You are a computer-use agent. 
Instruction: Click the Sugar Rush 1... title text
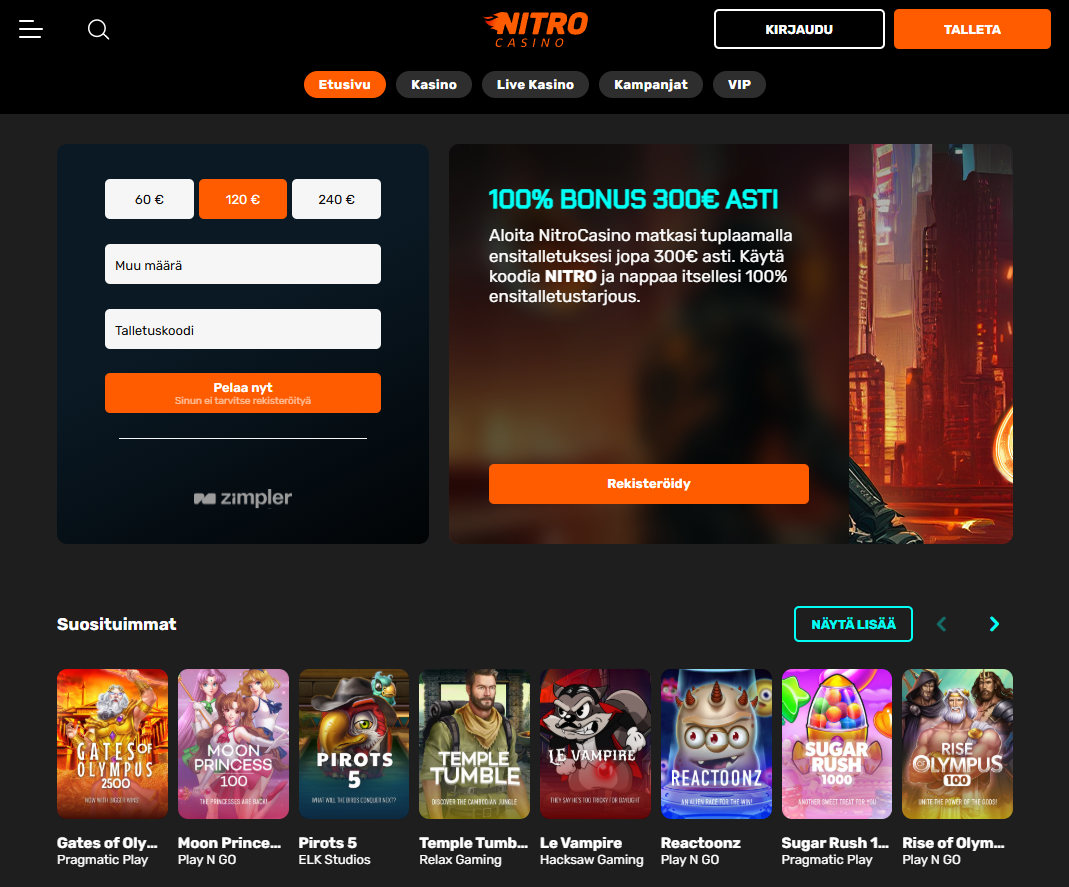pos(835,843)
